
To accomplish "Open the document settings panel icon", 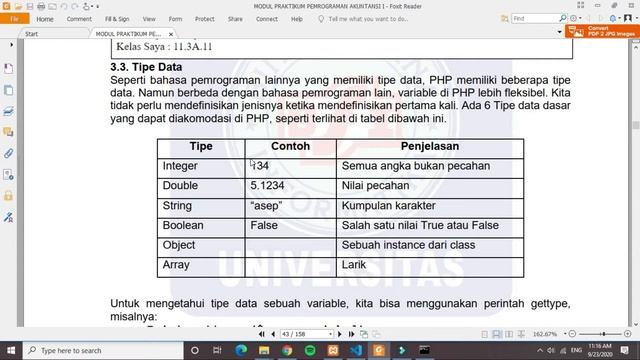I will tap(8, 175).
